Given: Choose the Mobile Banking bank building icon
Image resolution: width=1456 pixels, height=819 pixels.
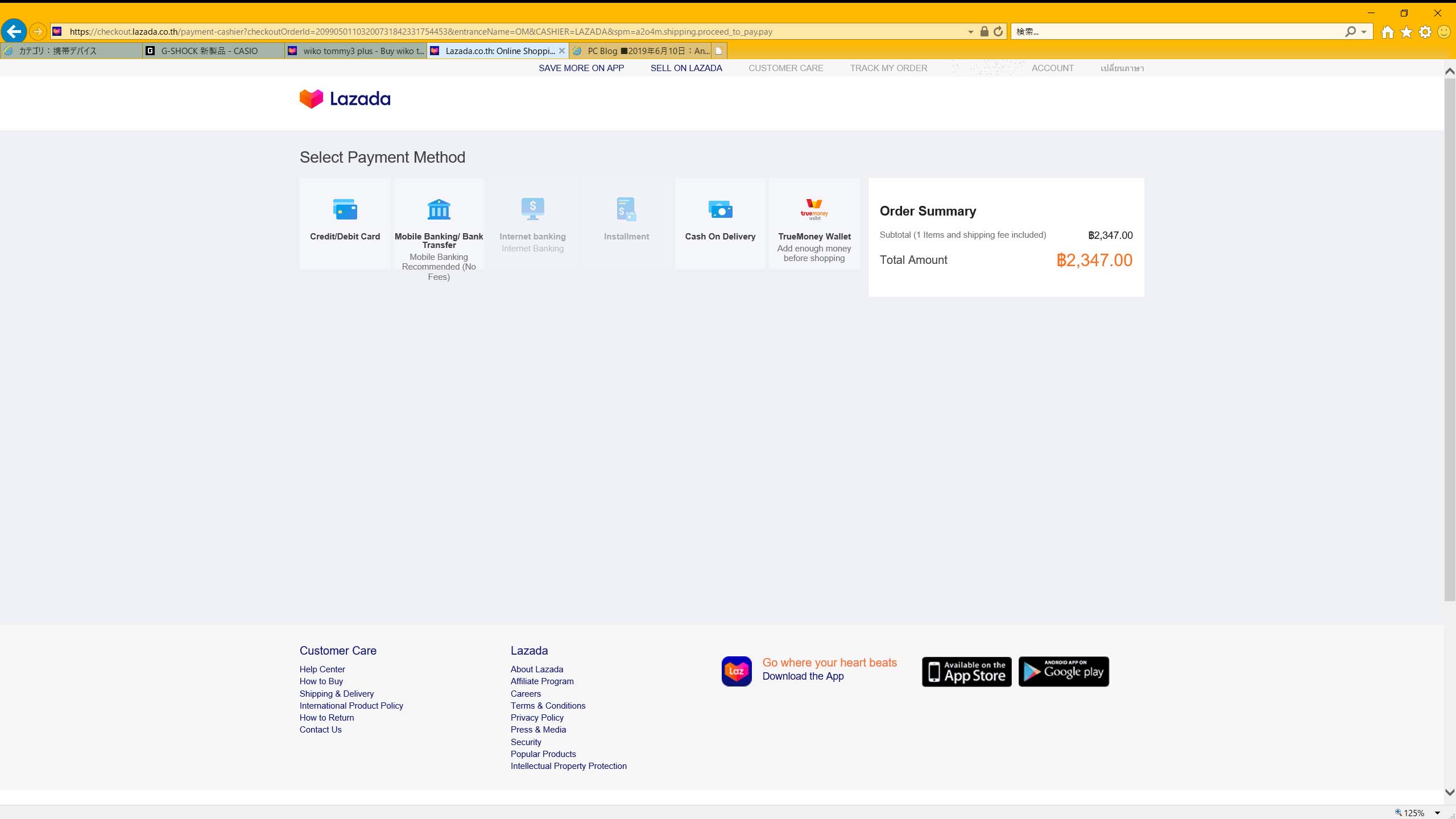Looking at the screenshot, I should (439, 209).
